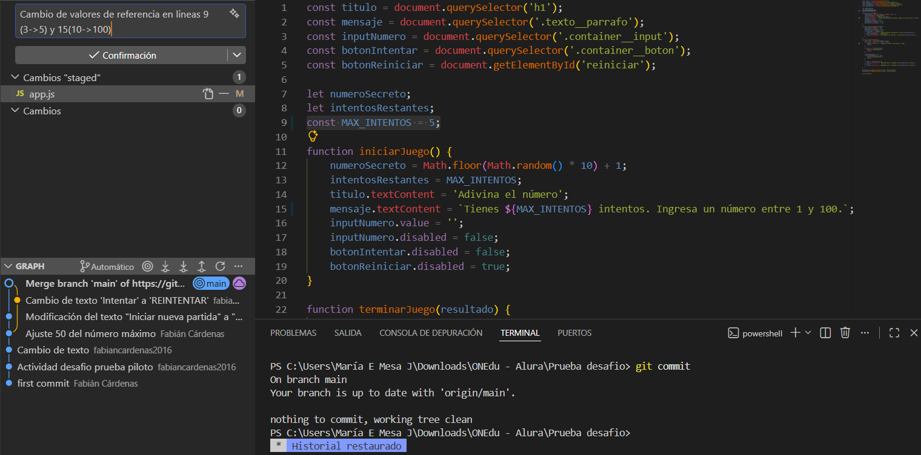The height and width of the screenshot is (455, 921).
Task: Open the new terminal profile dropdown arrow
Action: (808, 333)
